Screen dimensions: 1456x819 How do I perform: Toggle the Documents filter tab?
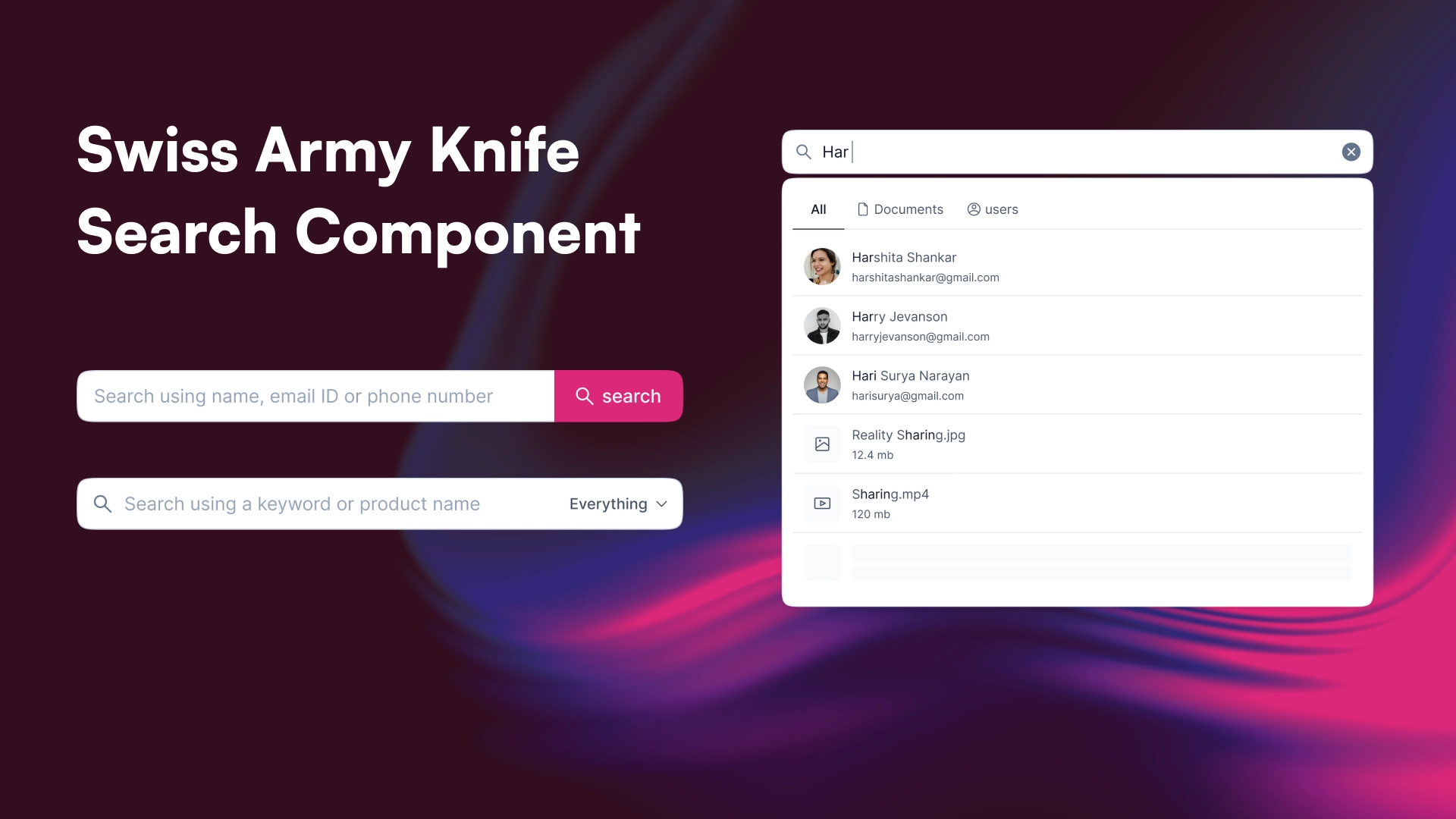tap(899, 209)
